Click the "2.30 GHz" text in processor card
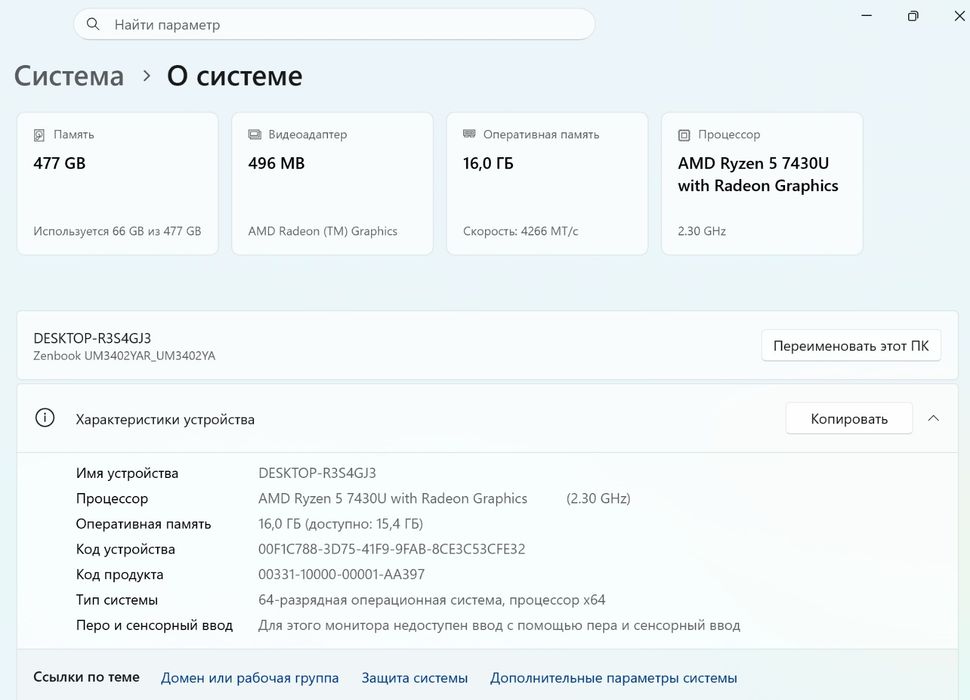 702,231
